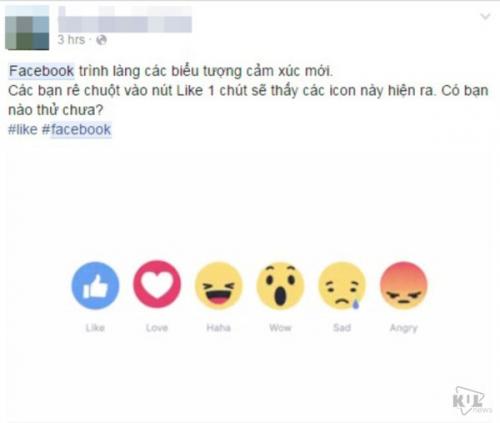This screenshot has height=423, width=500.
Task: Click the Wow label text
Action: pyautogui.click(x=280, y=328)
